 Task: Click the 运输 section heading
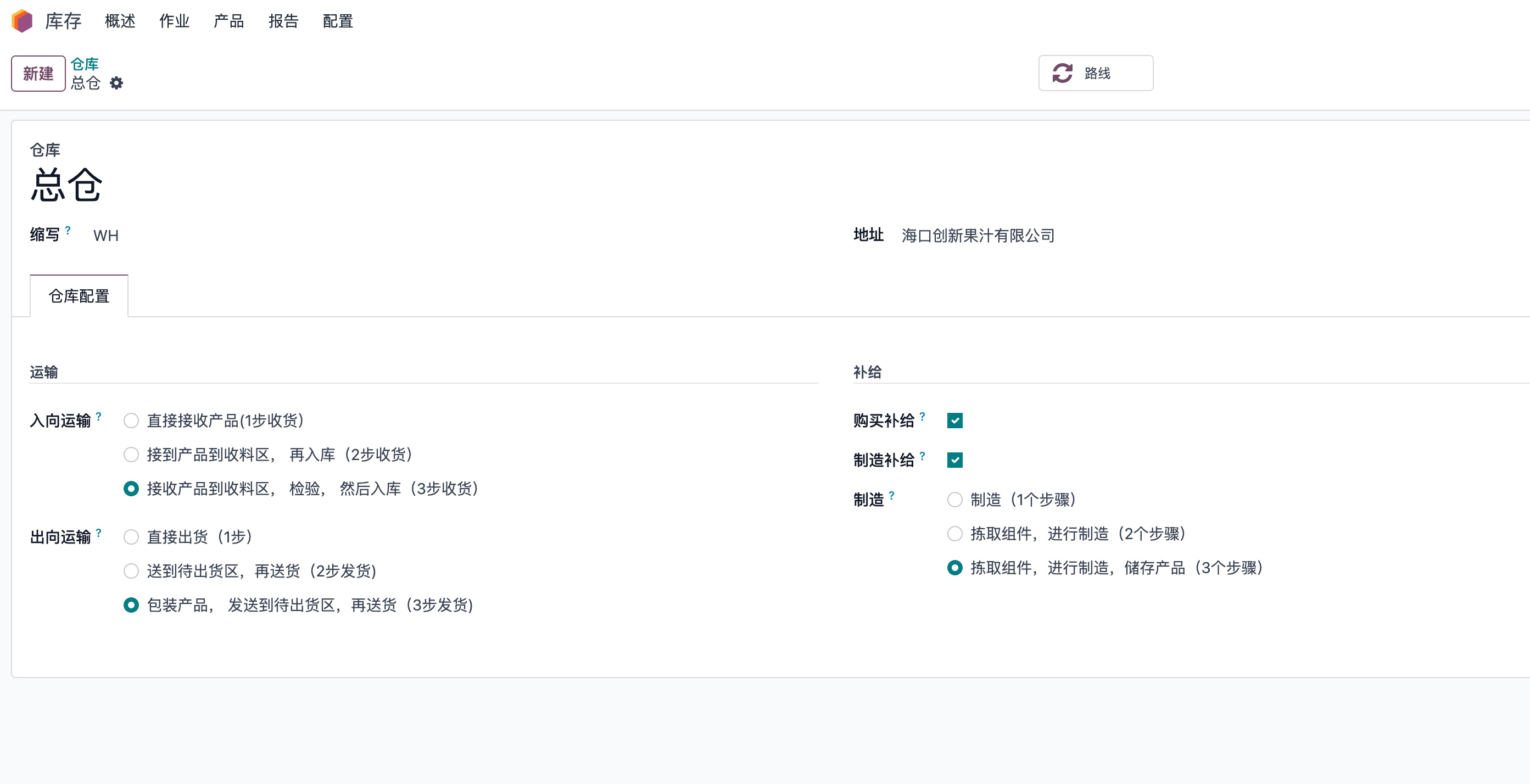point(44,372)
